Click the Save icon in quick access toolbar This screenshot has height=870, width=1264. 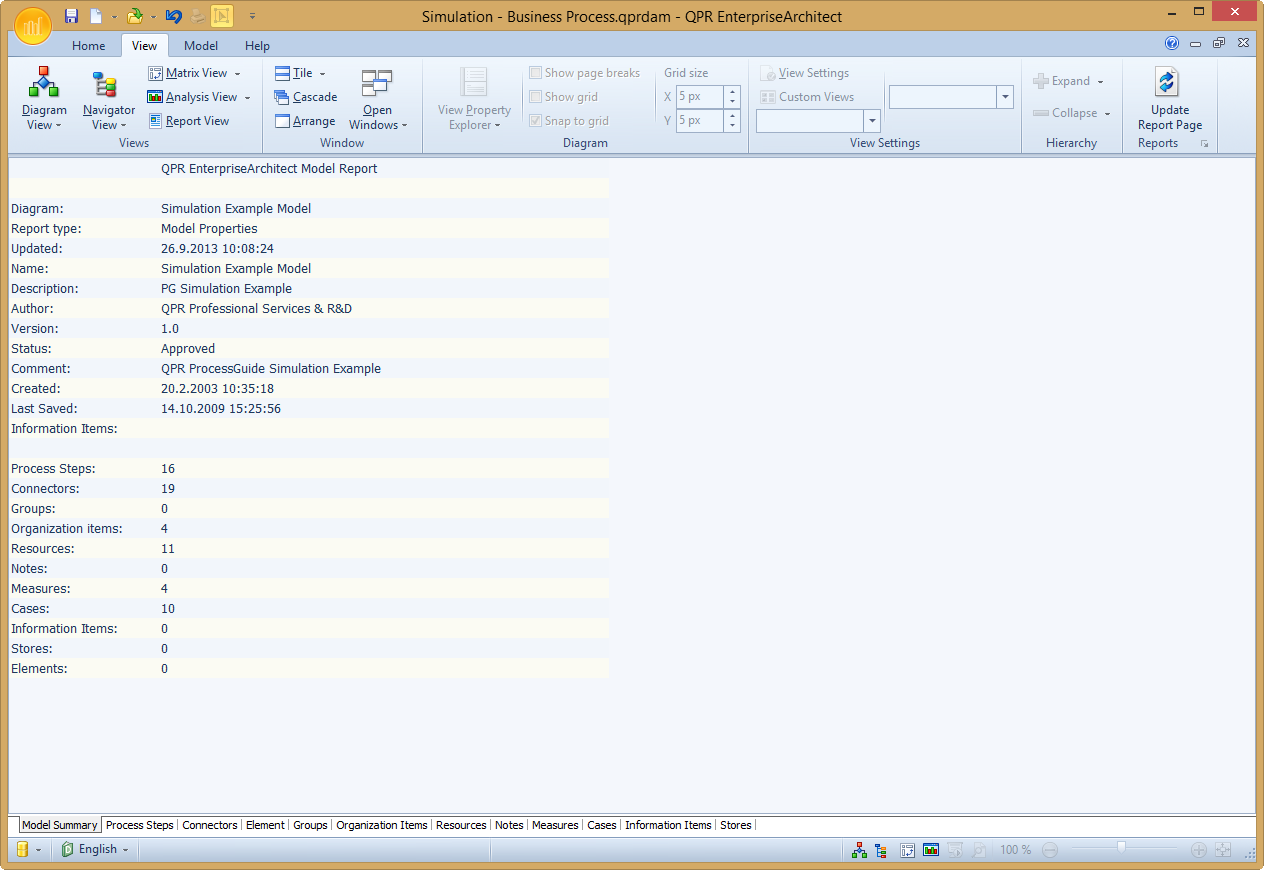coord(71,16)
